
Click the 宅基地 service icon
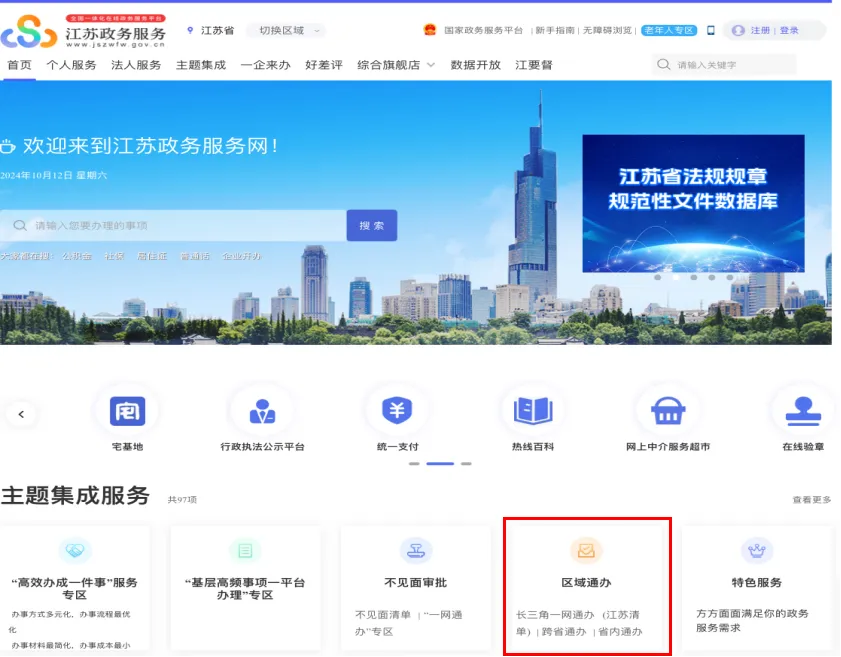click(x=127, y=411)
